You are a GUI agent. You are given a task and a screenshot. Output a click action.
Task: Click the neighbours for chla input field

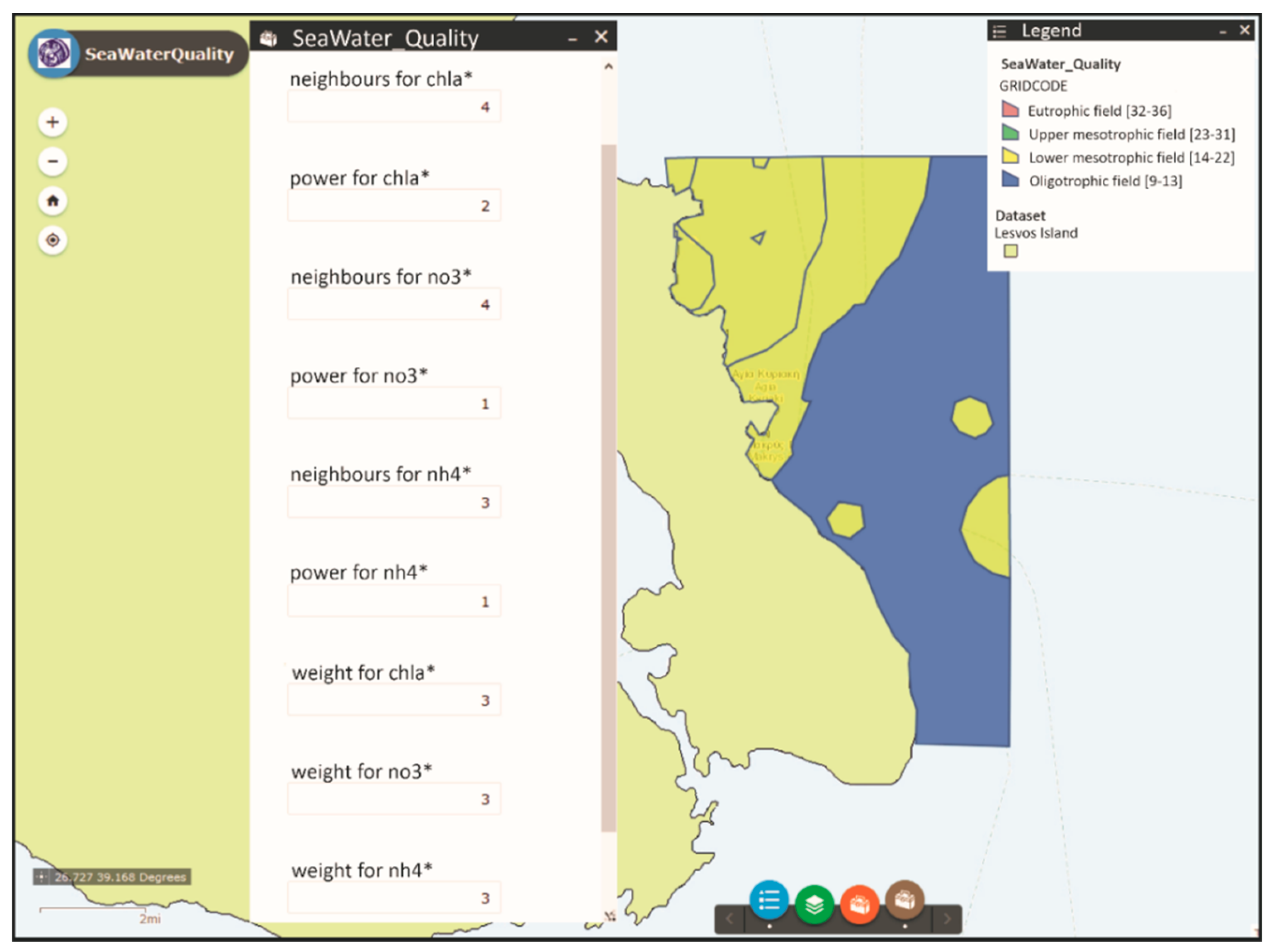pyautogui.click(x=394, y=107)
